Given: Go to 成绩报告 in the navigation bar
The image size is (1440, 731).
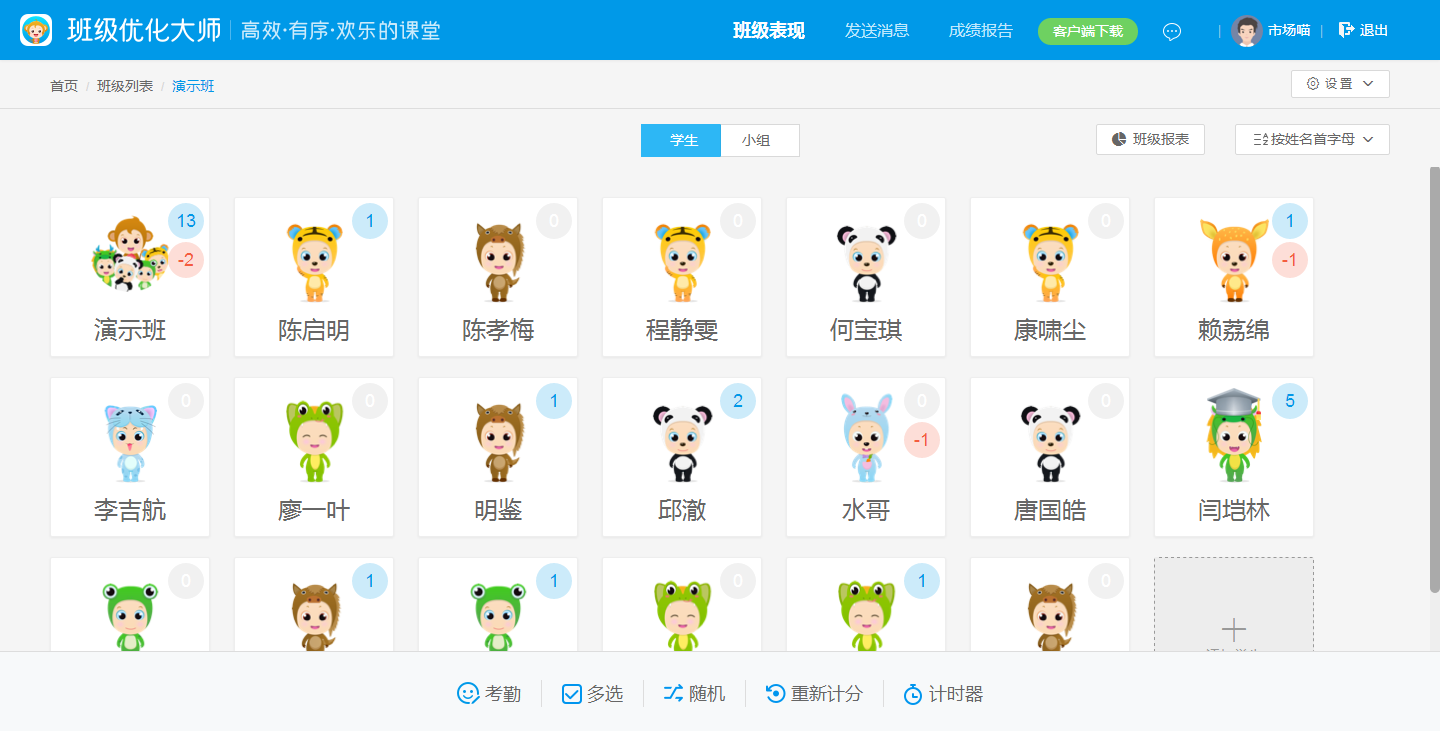Looking at the screenshot, I should pyautogui.click(x=981, y=31).
